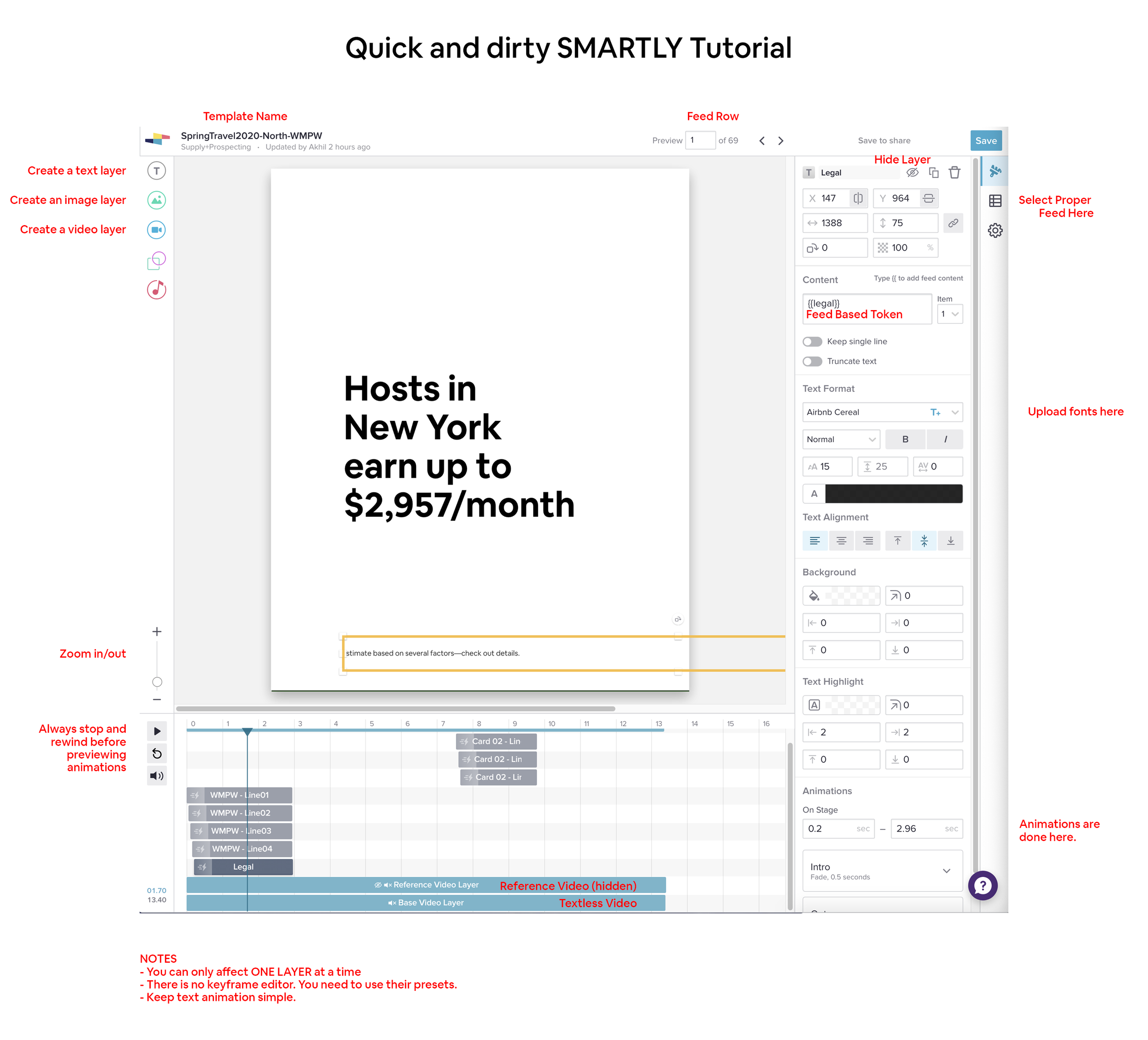Delete the Legal layer with trash icon
This screenshot has width=1148, height=1040.
coord(955,173)
